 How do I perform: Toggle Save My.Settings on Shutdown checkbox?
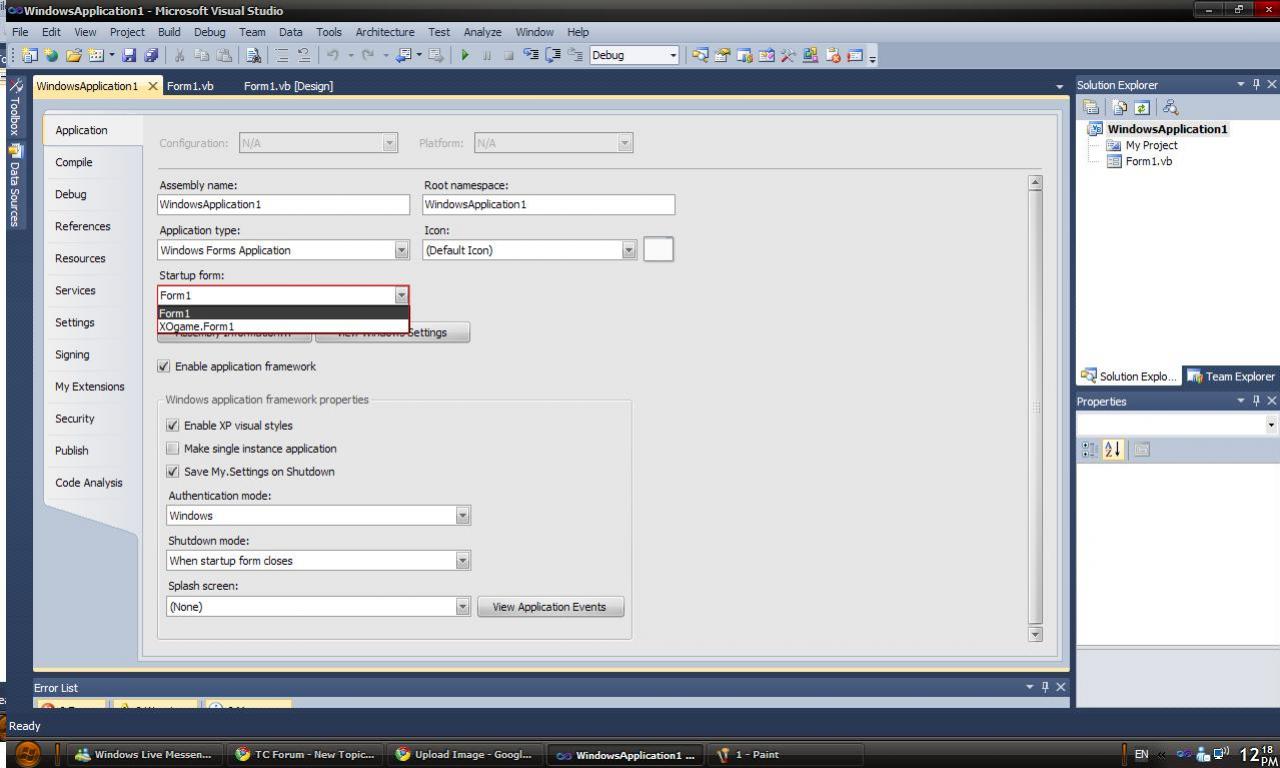click(x=173, y=471)
